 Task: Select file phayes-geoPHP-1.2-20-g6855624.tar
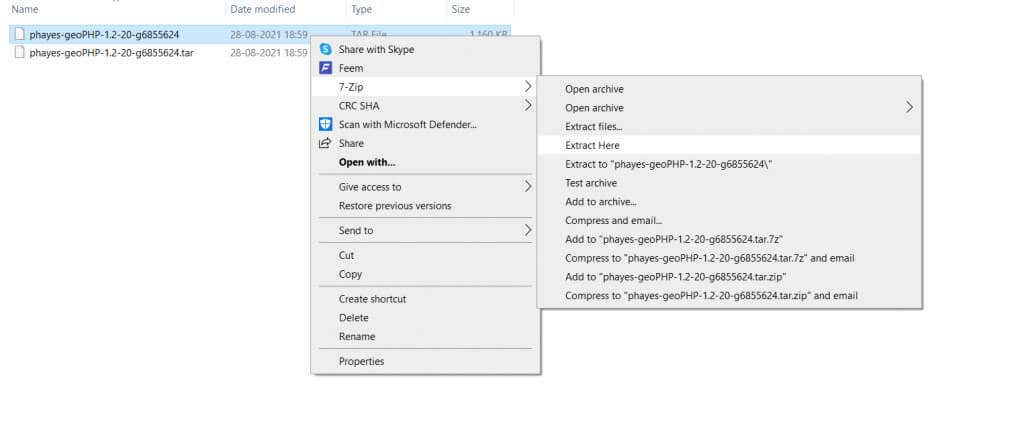pyautogui.click(x=111, y=52)
